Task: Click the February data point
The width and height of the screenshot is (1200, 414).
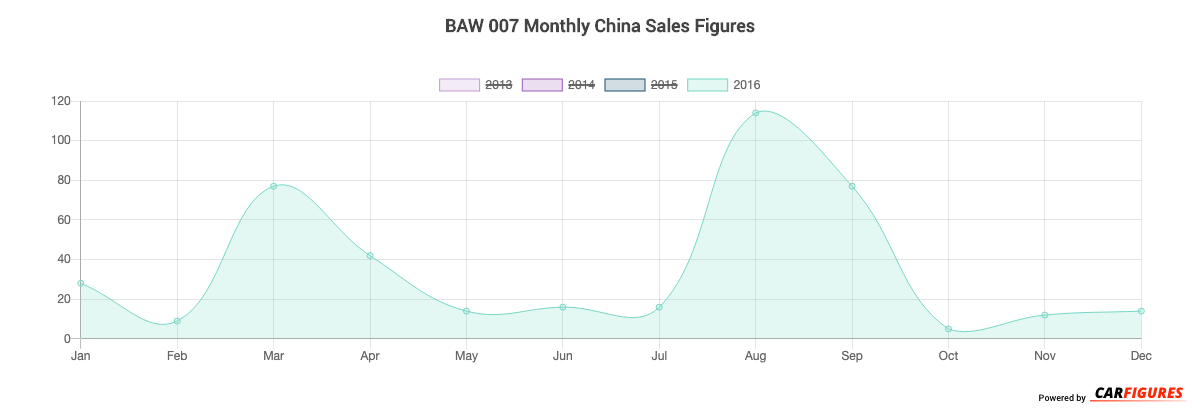Action: click(x=177, y=321)
